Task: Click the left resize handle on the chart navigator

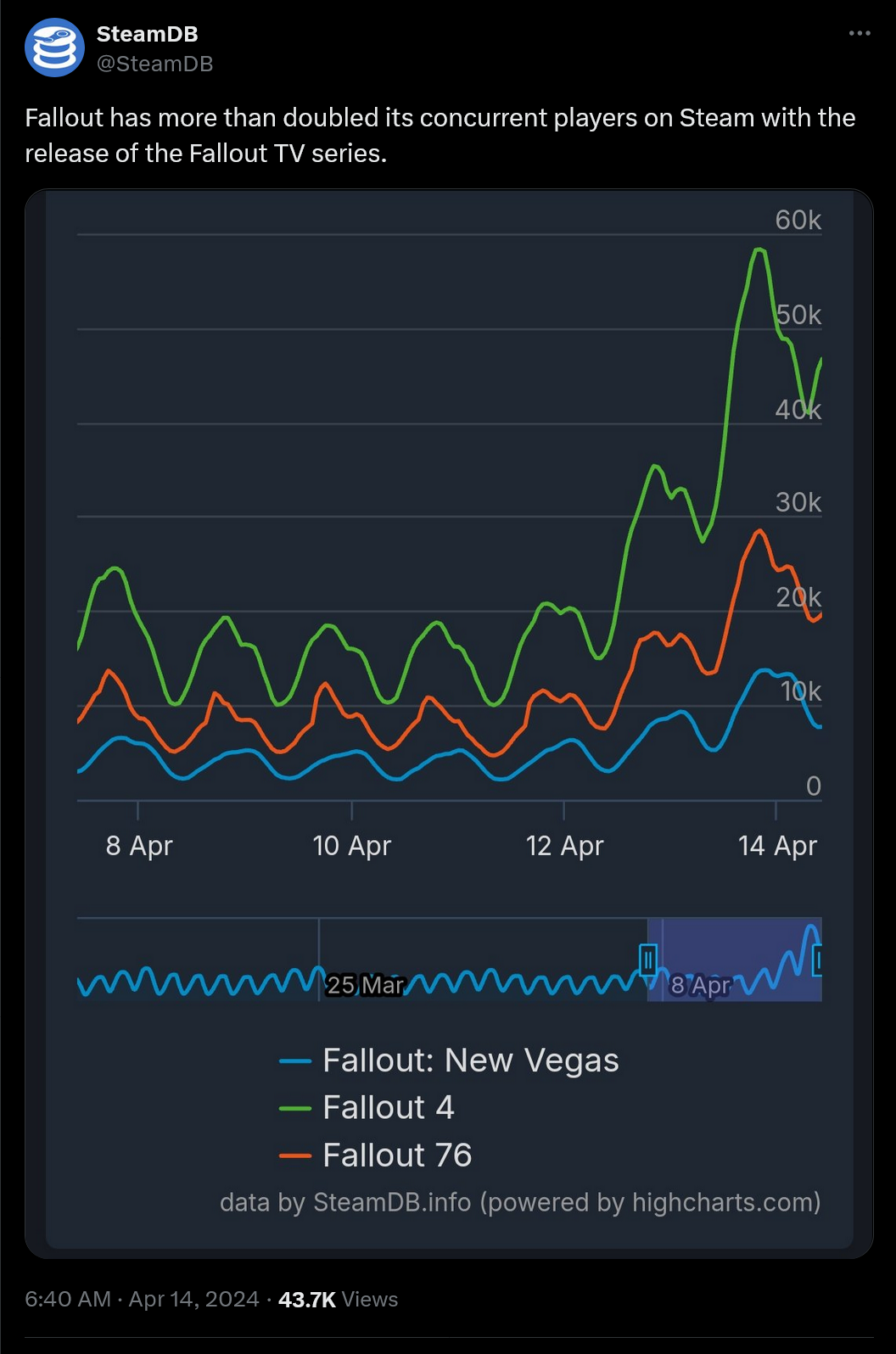Action: 647,960
